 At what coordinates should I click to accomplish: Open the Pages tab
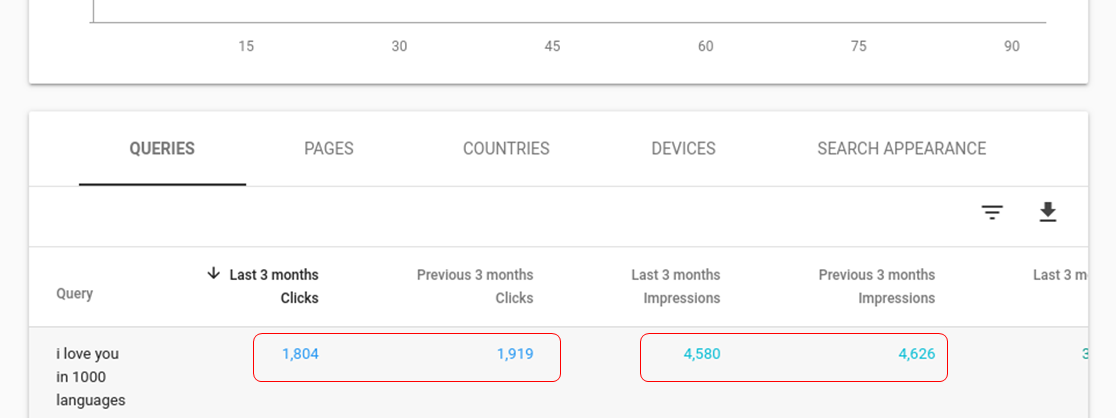pos(329,149)
